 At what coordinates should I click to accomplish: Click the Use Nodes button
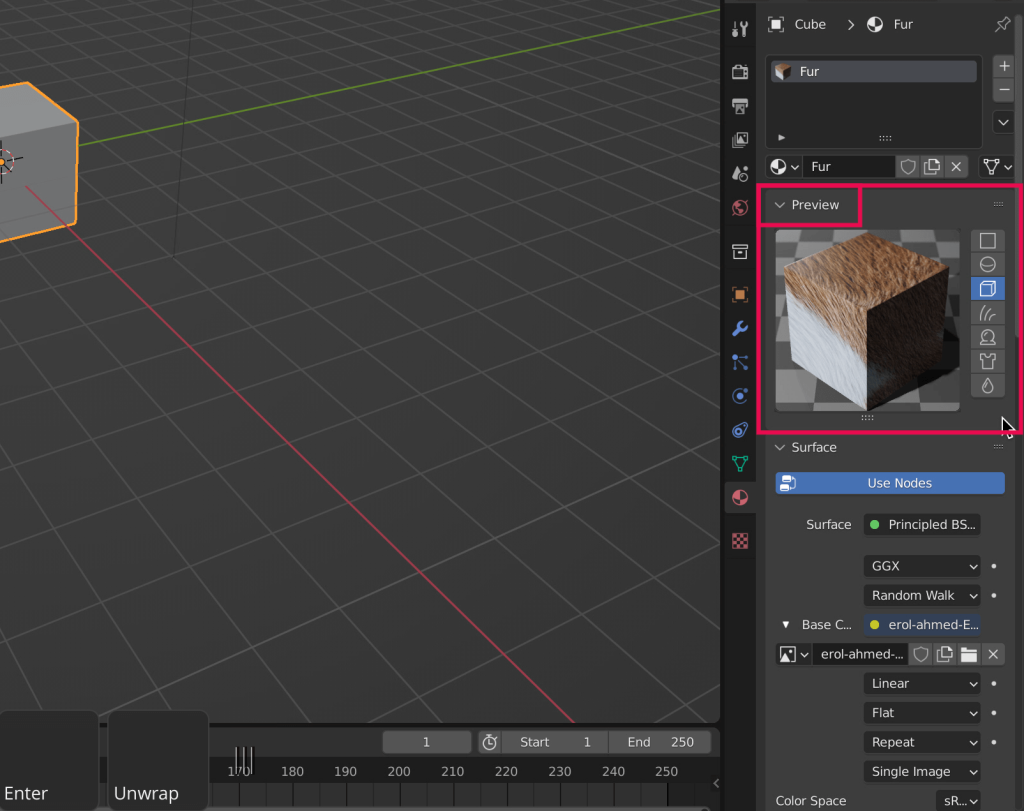point(890,483)
